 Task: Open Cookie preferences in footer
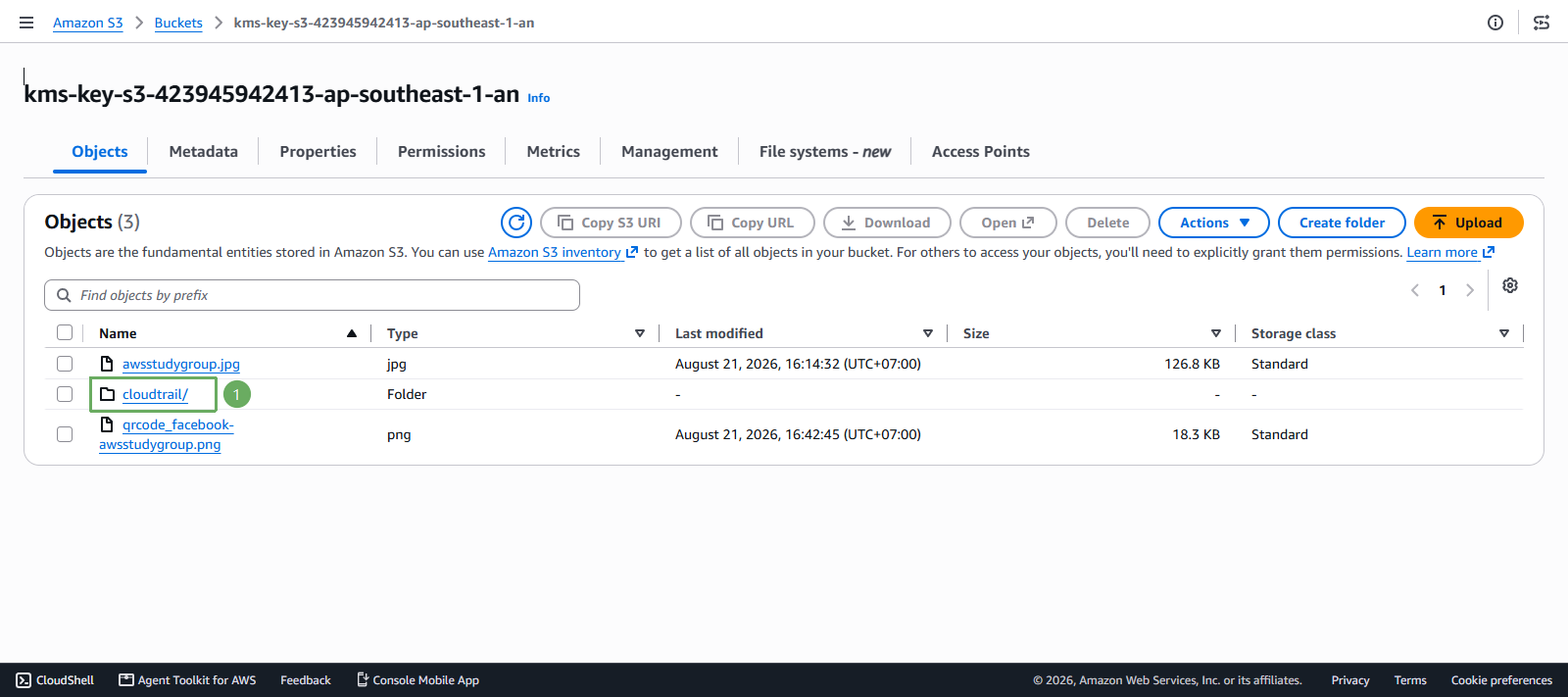(x=1501, y=680)
